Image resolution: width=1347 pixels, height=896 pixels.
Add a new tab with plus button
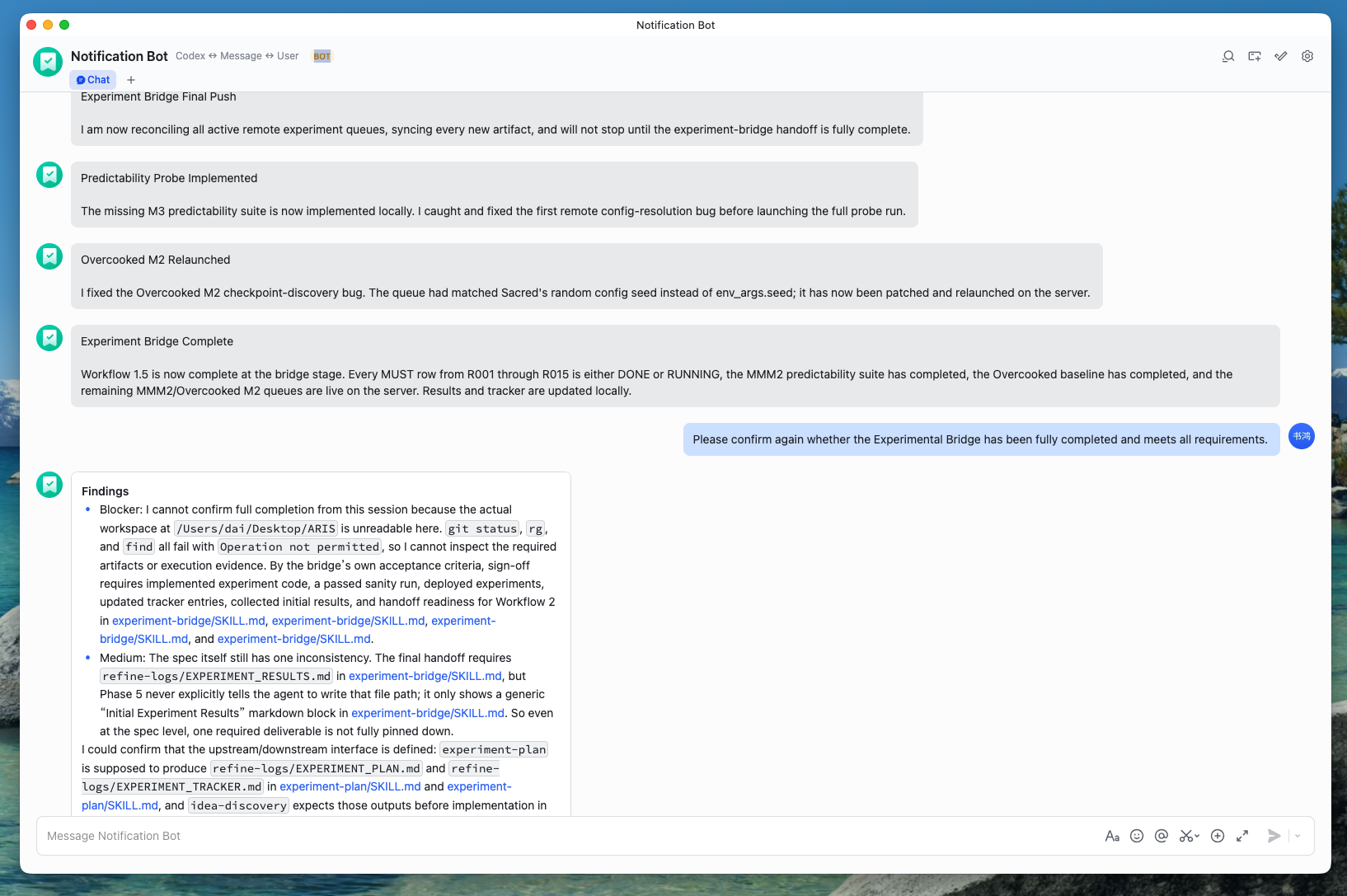click(x=131, y=80)
